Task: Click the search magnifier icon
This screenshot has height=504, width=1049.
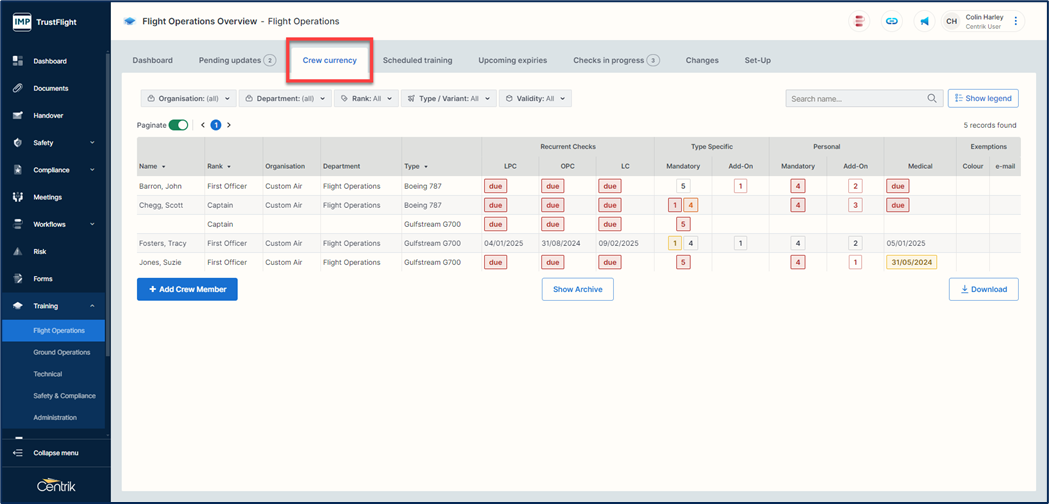Action: [x=932, y=99]
